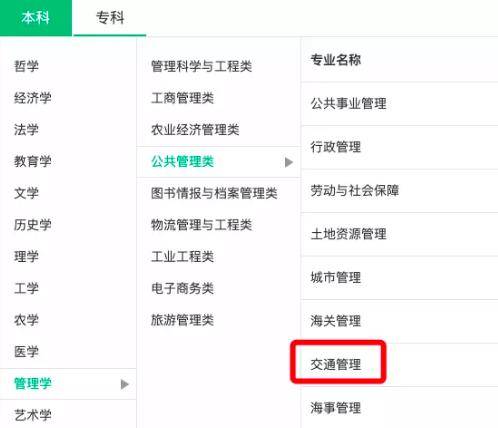This screenshot has width=498, height=428.
Task: Choose the 海关管理 major
Action: pyautogui.click(x=336, y=321)
